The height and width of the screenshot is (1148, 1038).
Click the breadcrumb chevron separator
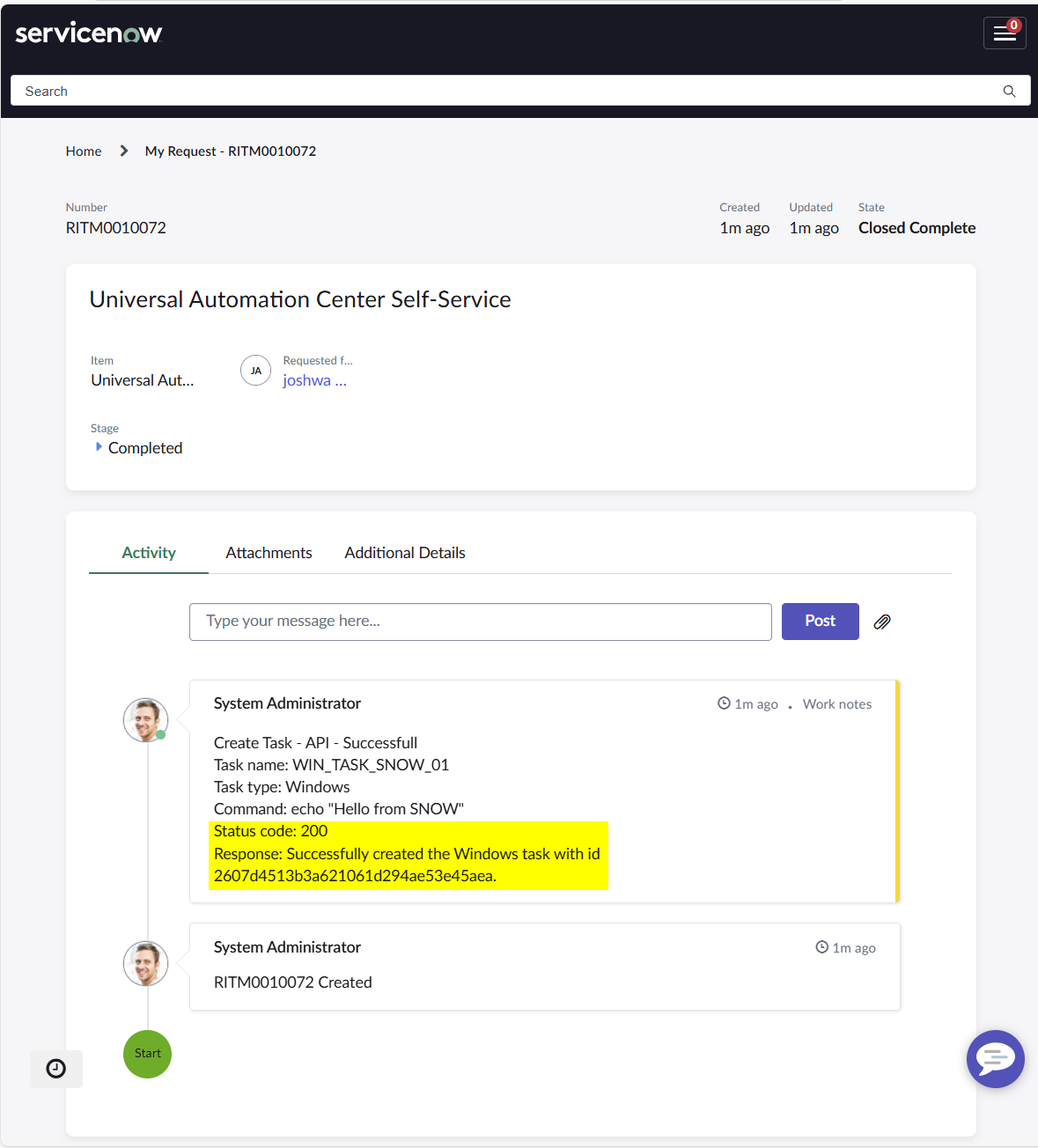click(124, 151)
